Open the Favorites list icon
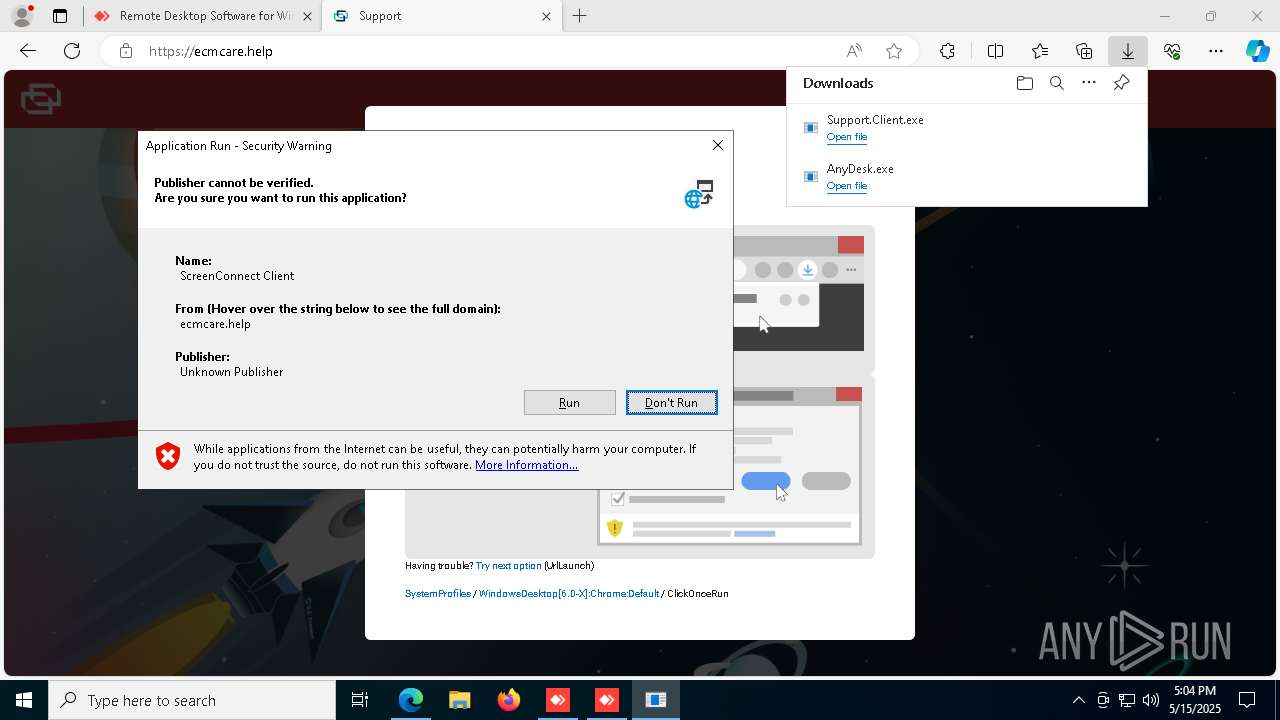 [x=1040, y=51]
